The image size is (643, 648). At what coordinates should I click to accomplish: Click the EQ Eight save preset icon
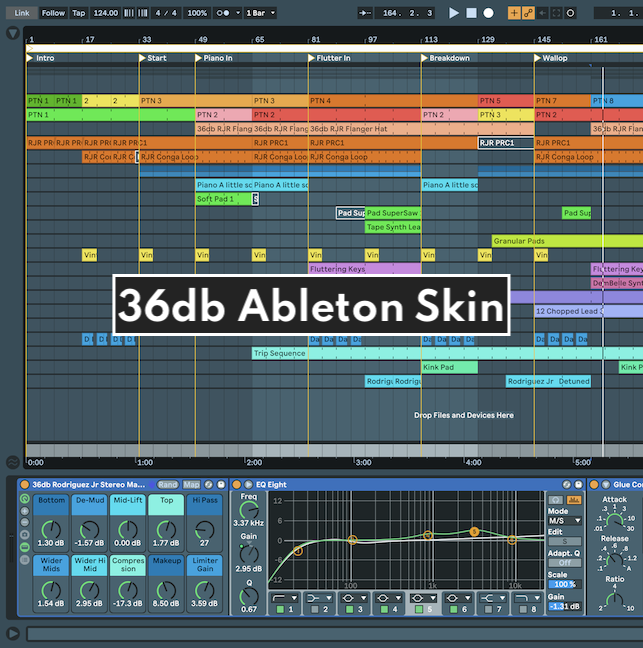click(x=578, y=484)
